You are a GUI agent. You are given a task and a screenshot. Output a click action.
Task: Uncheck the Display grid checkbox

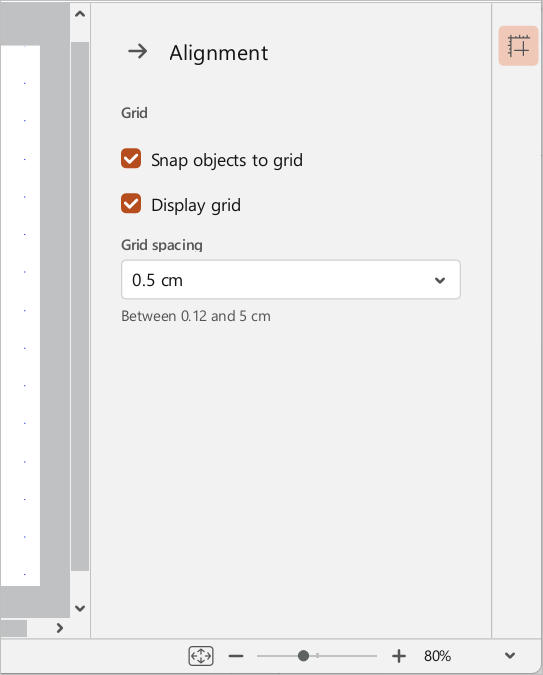coord(131,203)
